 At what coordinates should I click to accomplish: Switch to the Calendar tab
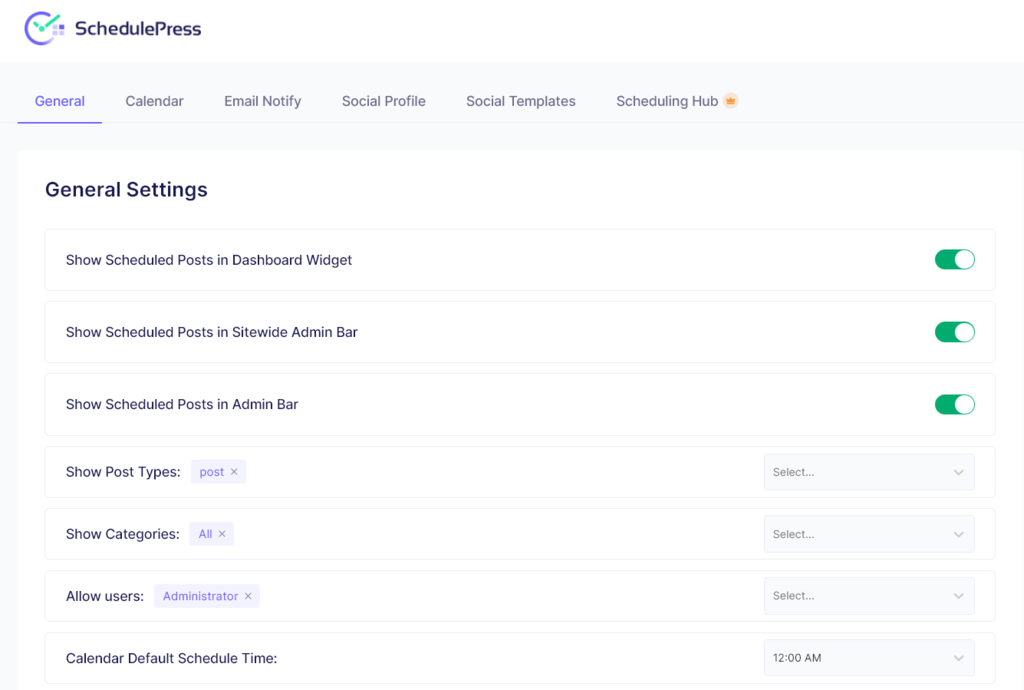click(x=154, y=100)
